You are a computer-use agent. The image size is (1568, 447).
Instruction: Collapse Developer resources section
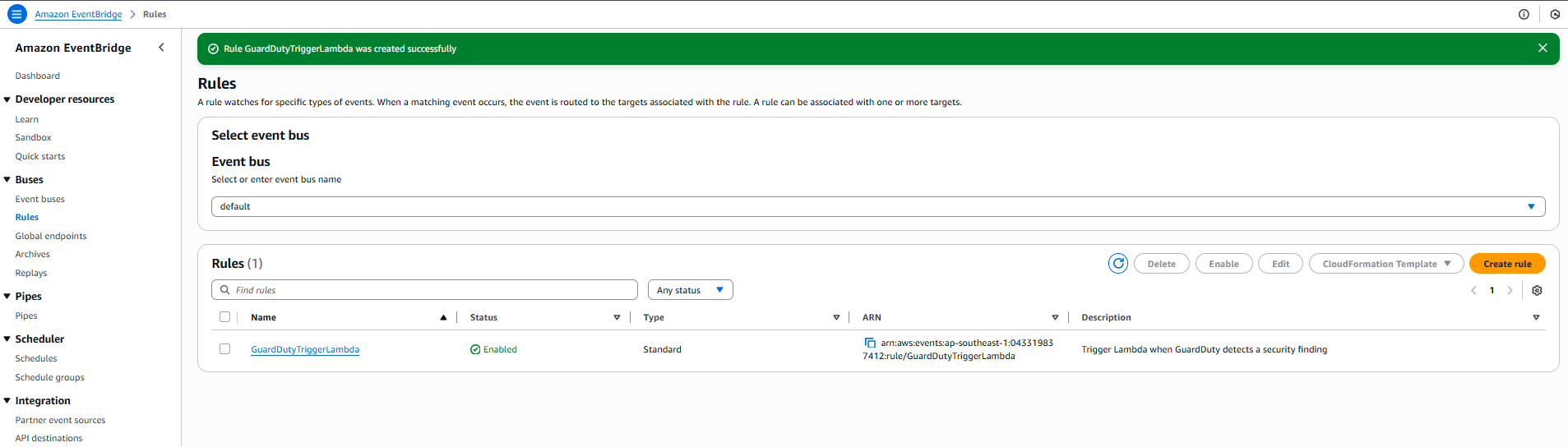point(7,99)
